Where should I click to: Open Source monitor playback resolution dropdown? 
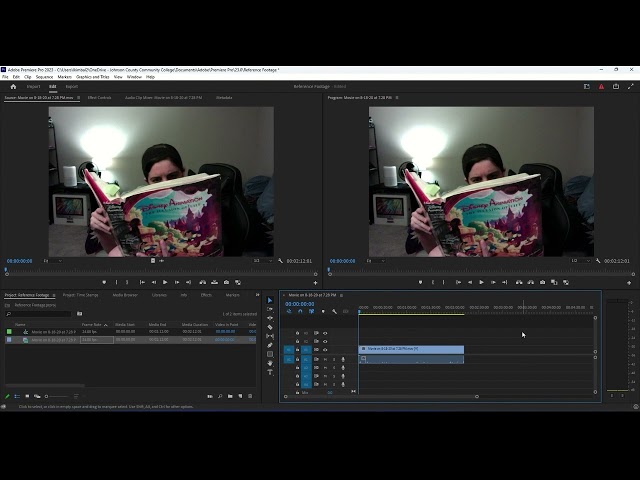click(x=262, y=261)
